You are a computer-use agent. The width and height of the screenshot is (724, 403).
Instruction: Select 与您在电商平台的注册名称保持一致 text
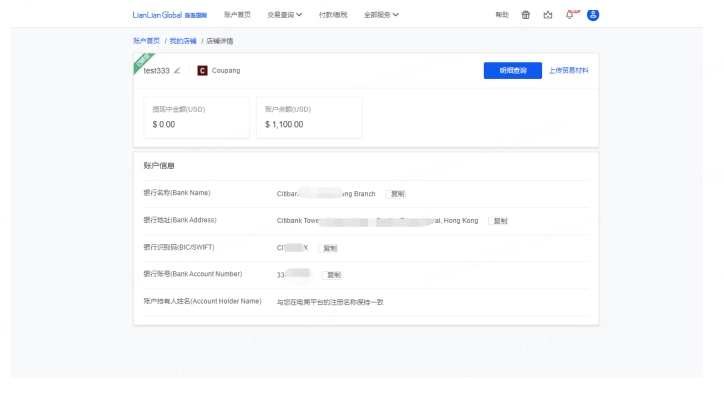point(330,302)
